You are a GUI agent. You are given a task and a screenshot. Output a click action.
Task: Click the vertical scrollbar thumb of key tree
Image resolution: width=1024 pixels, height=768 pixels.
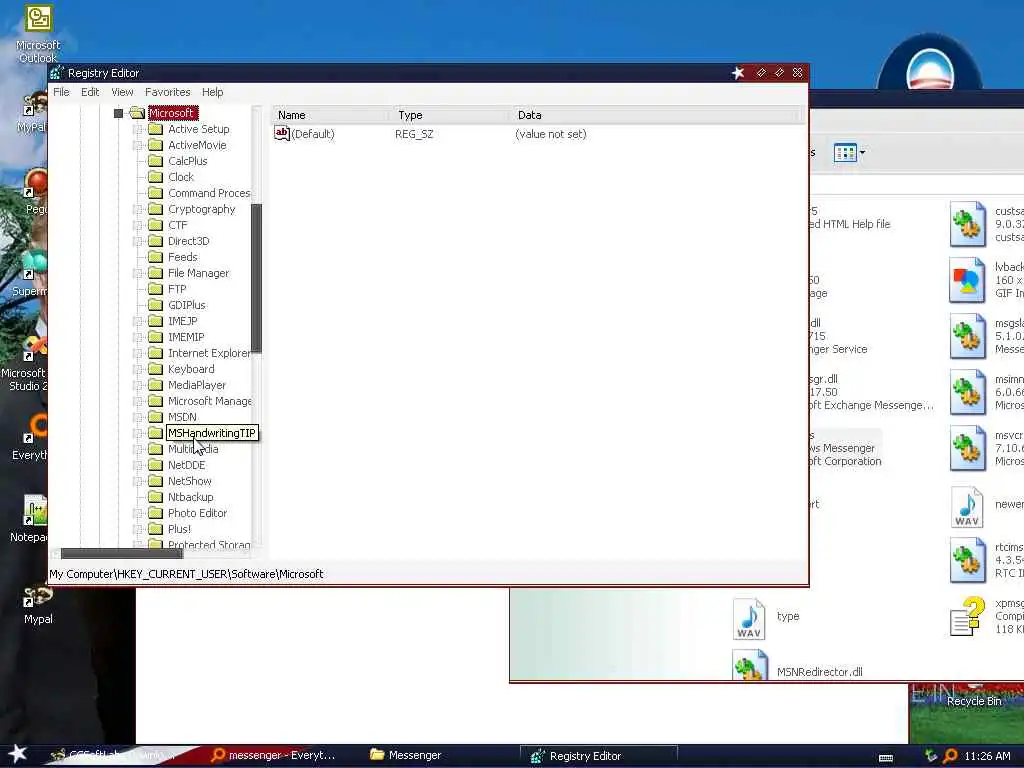[x=256, y=278]
